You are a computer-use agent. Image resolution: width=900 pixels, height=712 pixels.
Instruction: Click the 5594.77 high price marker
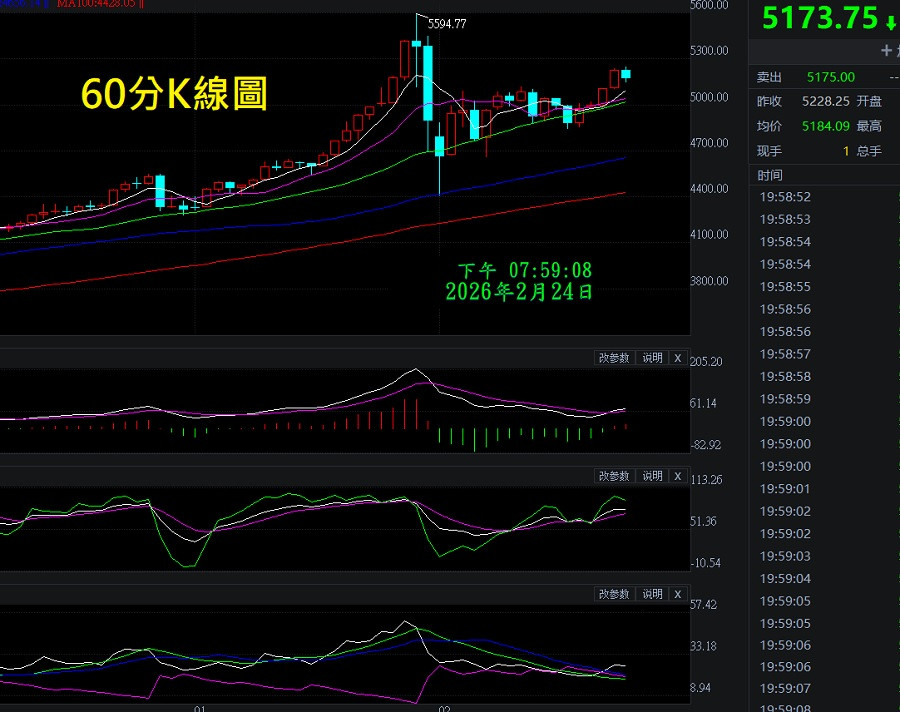pyautogui.click(x=446, y=24)
